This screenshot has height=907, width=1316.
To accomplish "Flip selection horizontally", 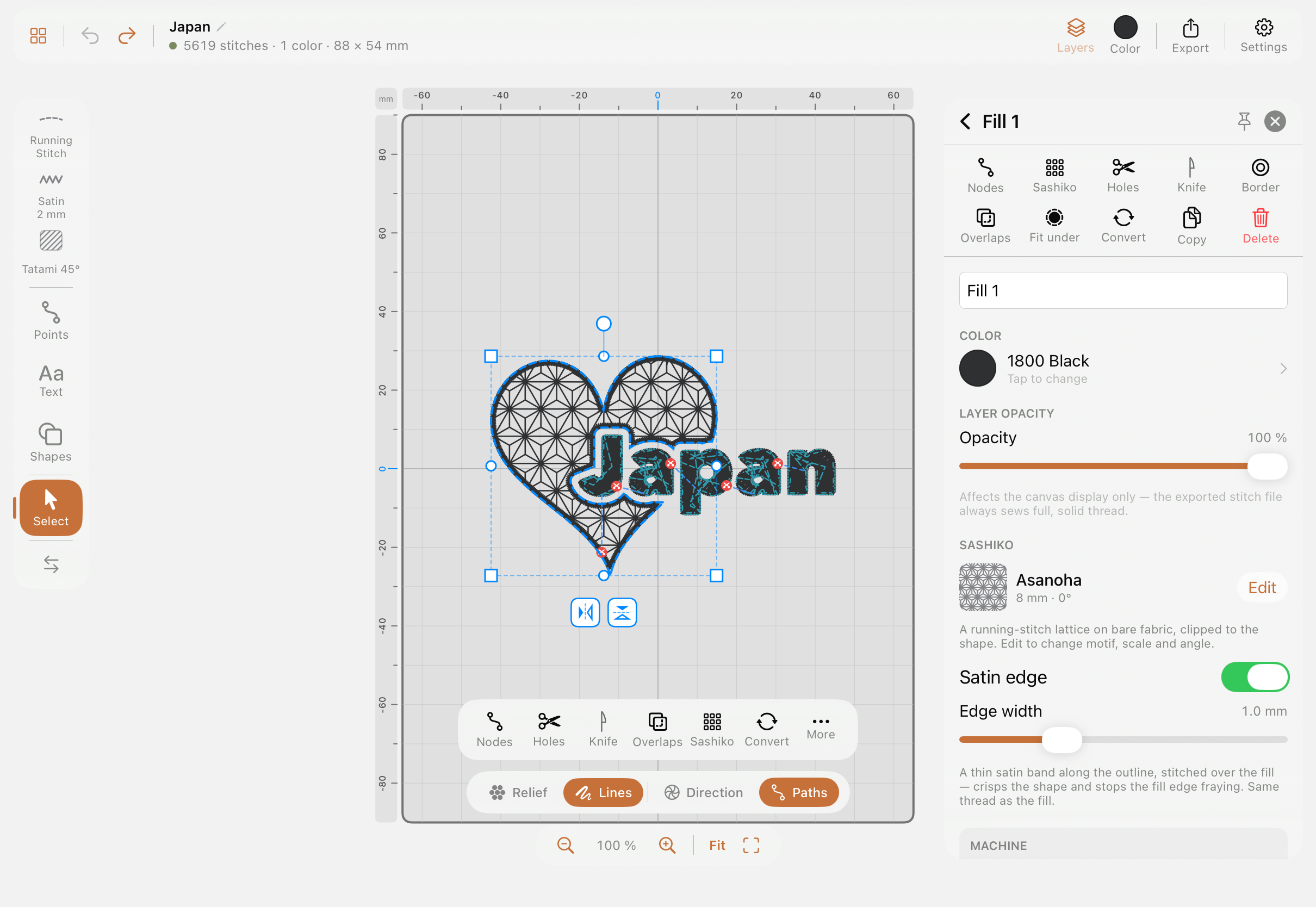I will click(585, 612).
